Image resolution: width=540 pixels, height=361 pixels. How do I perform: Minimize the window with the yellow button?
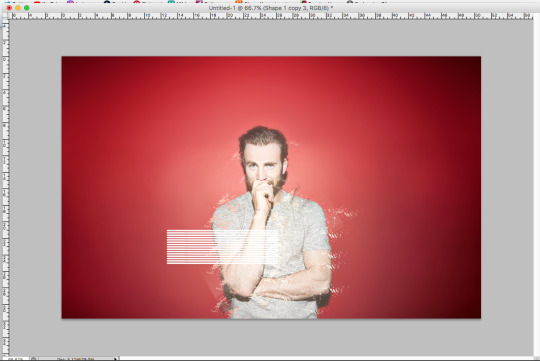18,8
